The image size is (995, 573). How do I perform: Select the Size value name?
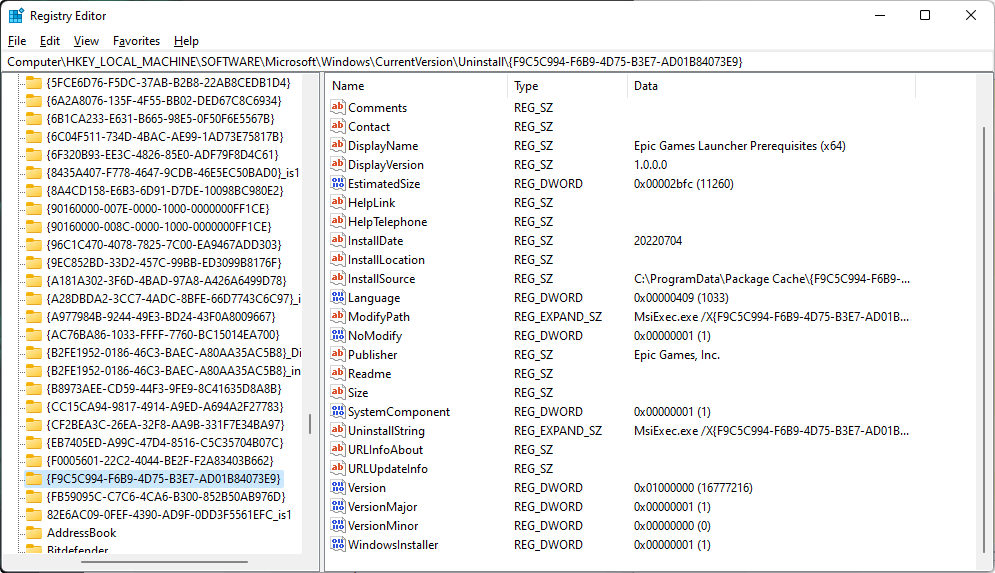coord(358,393)
